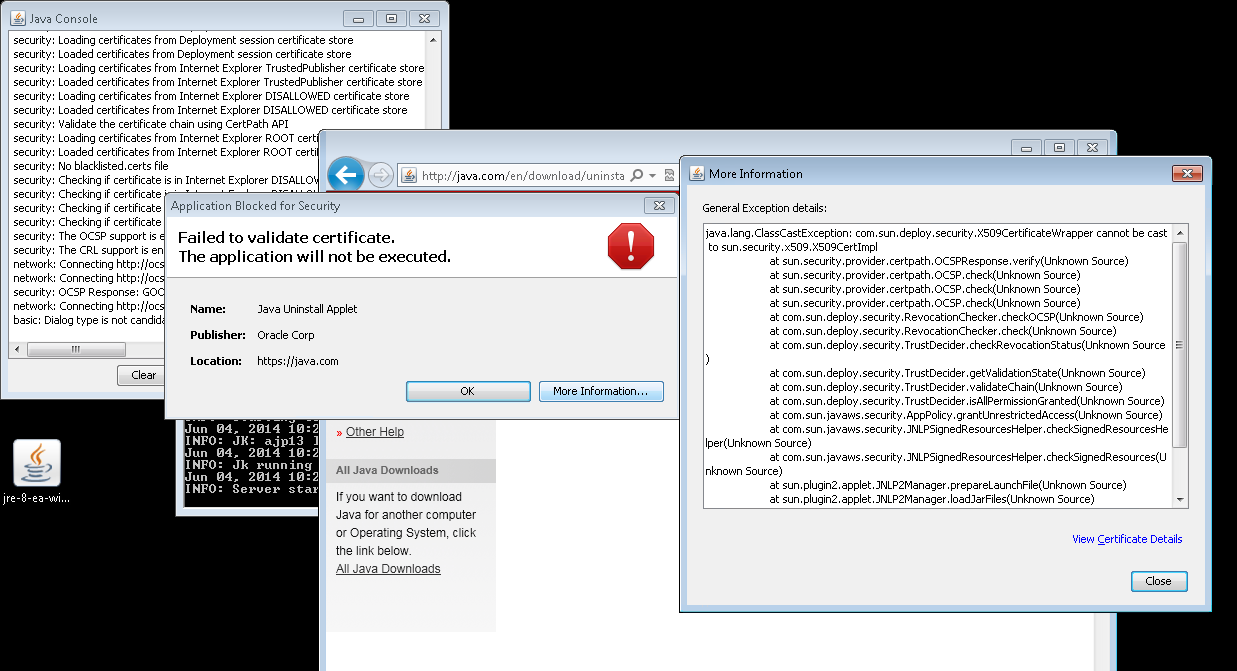Open More Information about the blocked application
Screen dimensions: 1237x671
pyautogui.click(x=601, y=391)
